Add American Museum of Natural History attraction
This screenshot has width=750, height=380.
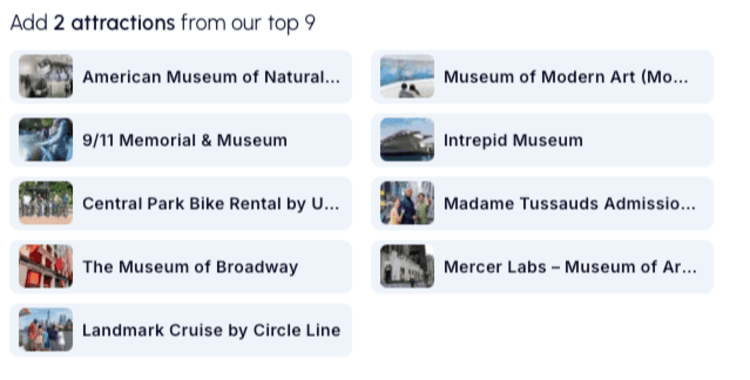click(181, 77)
